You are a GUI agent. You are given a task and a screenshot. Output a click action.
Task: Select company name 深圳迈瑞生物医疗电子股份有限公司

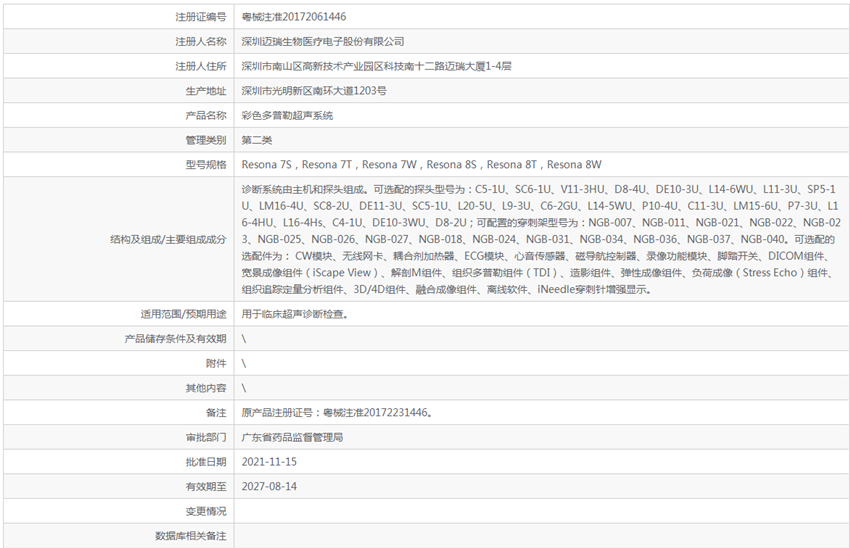click(x=323, y=42)
